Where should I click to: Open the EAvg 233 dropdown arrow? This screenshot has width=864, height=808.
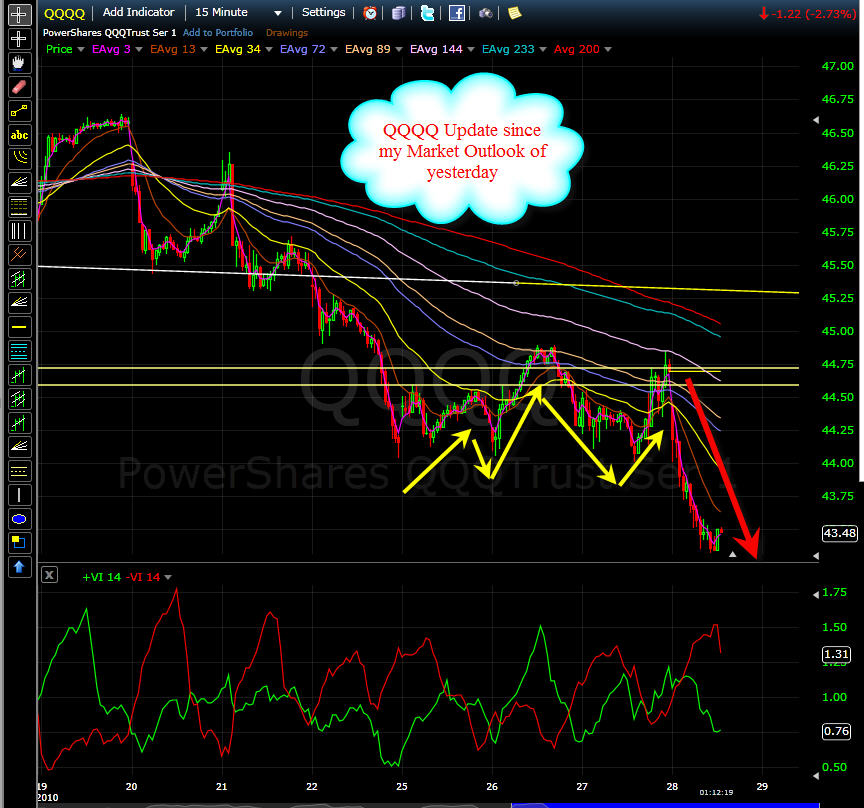click(543, 50)
